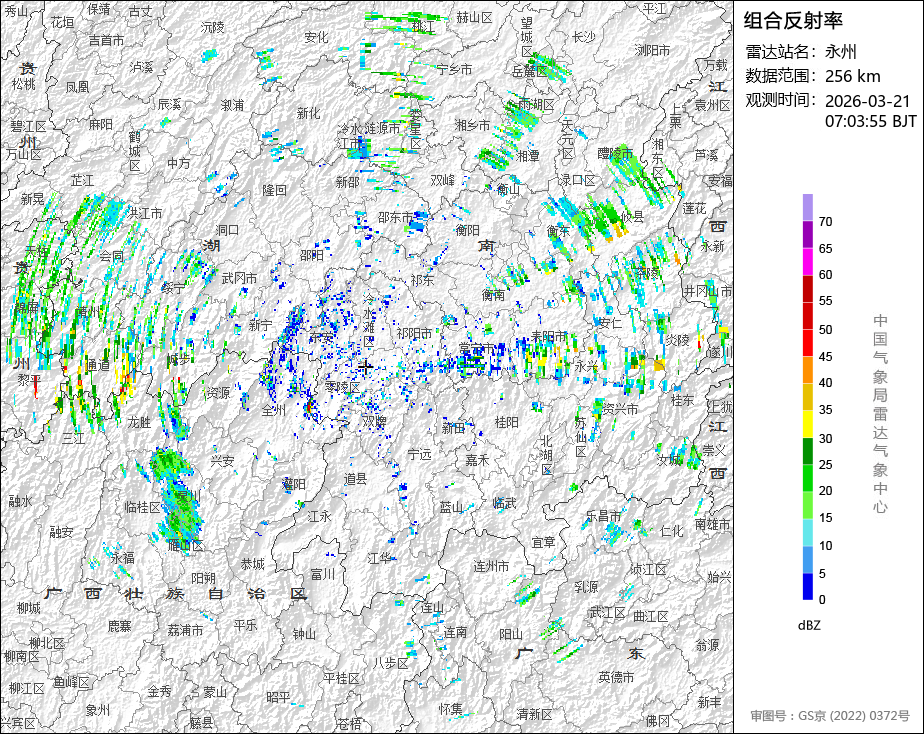Click the lavender swatch above 70 dBZ
This screenshot has width=924, height=734.
[x=808, y=207]
